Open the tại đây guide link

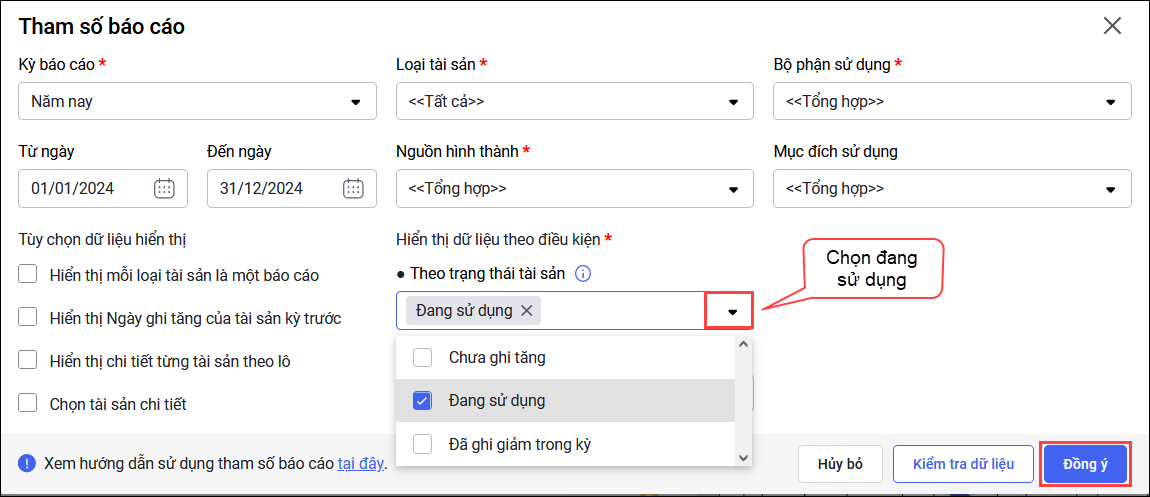coord(360,463)
